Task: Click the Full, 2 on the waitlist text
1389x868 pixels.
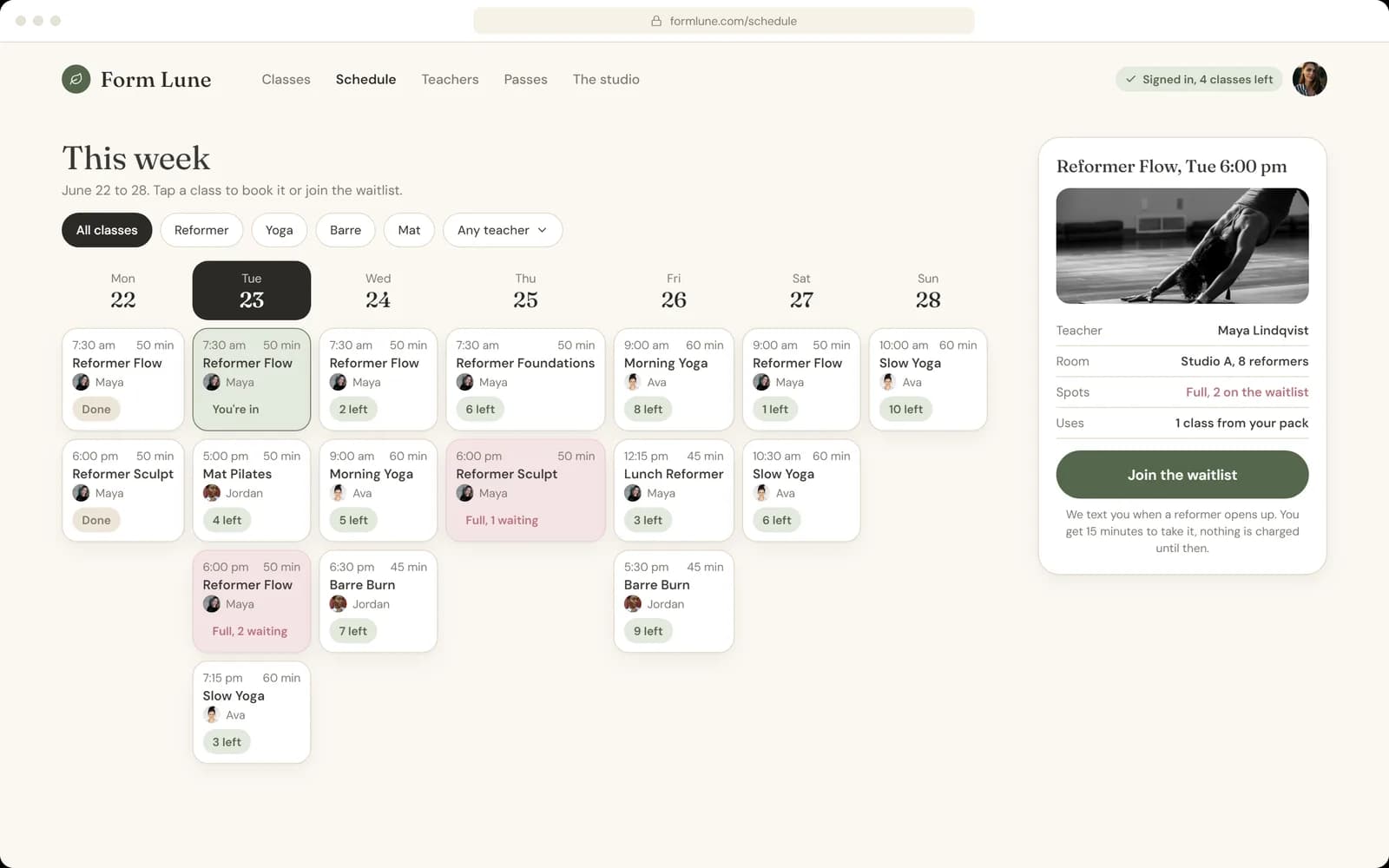Action: coord(1247,392)
